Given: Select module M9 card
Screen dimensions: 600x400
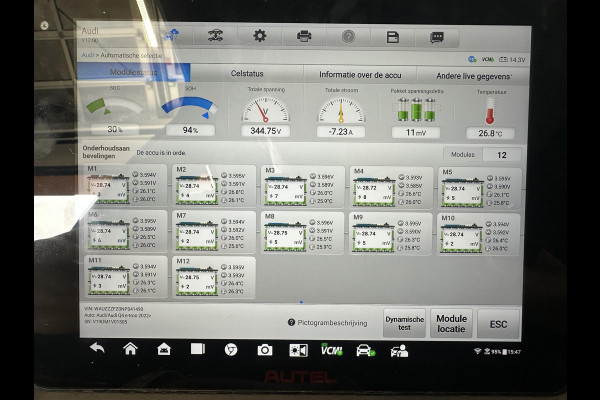Looking at the screenshot, I should point(391,233).
